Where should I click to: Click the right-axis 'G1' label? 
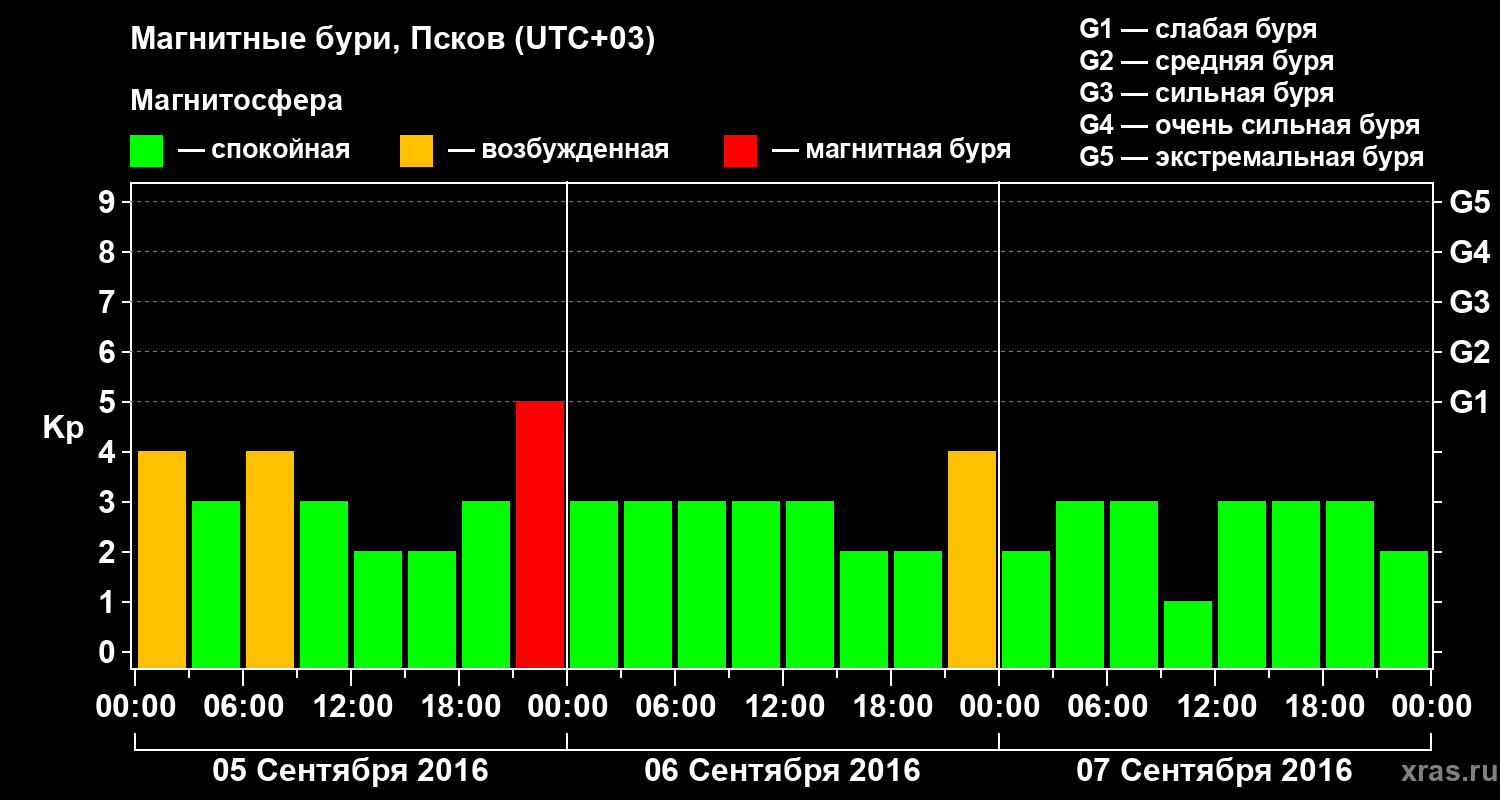(1469, 402)
